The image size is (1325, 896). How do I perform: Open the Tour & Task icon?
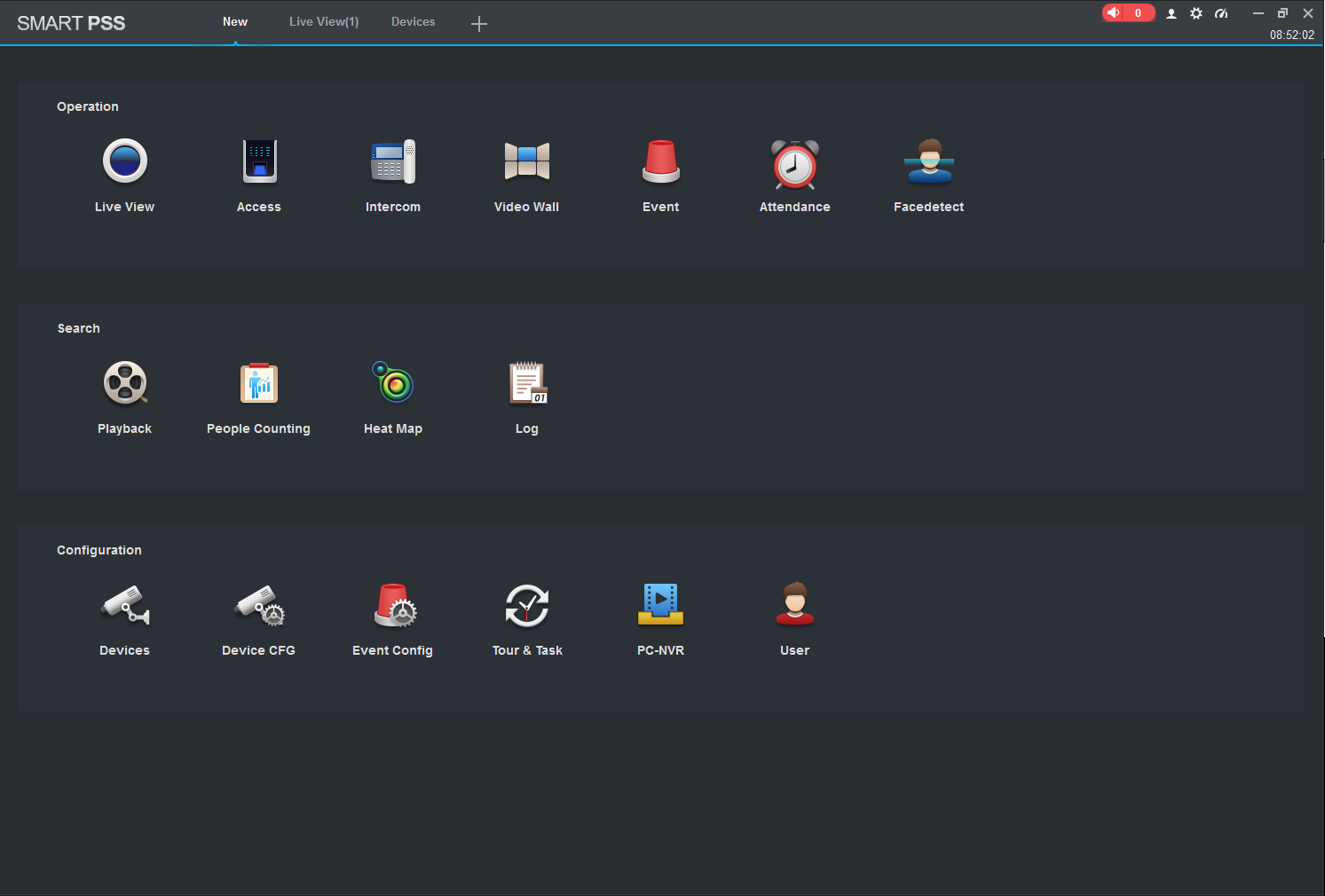pyautogui.click(x=527, y=605)
